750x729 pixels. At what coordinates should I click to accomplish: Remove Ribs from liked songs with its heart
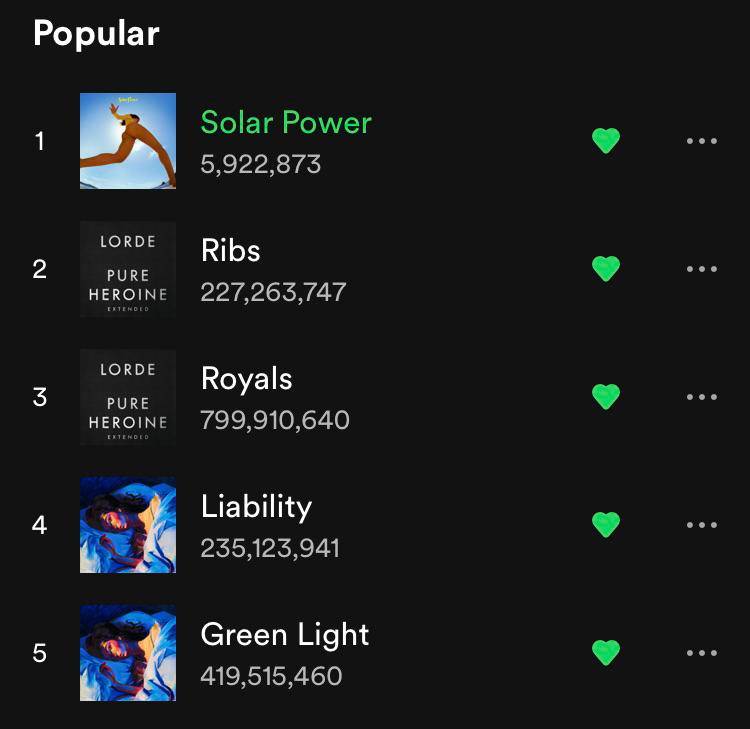(x=606, y=269)
